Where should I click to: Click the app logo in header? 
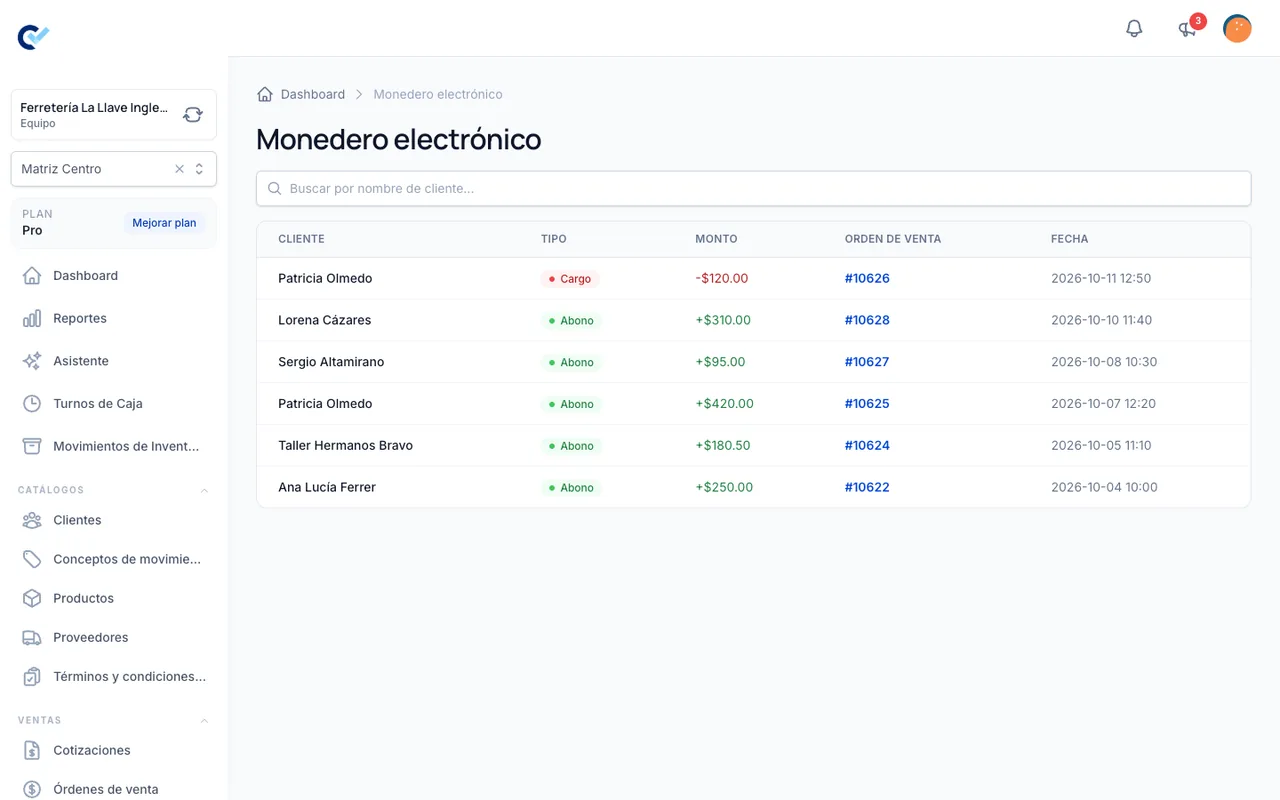point(33,37)
